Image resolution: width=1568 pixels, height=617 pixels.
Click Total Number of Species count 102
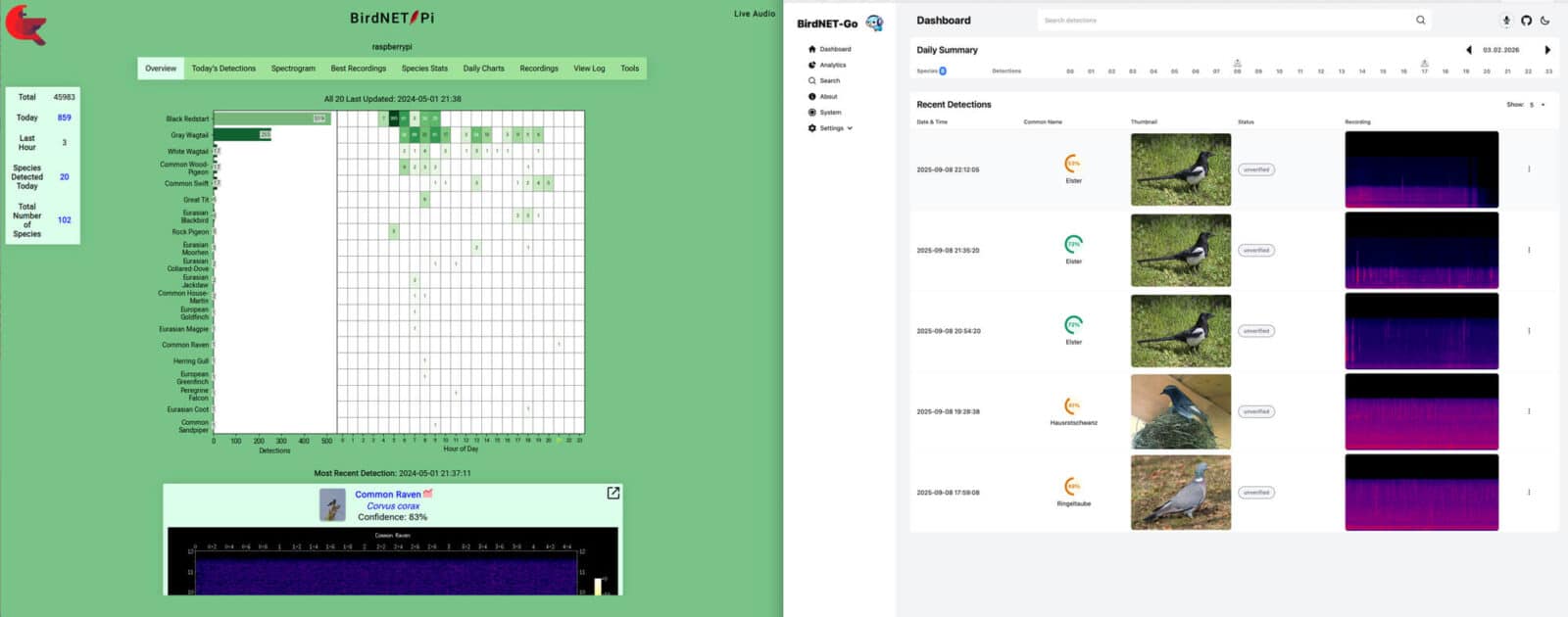click(64, 220)
